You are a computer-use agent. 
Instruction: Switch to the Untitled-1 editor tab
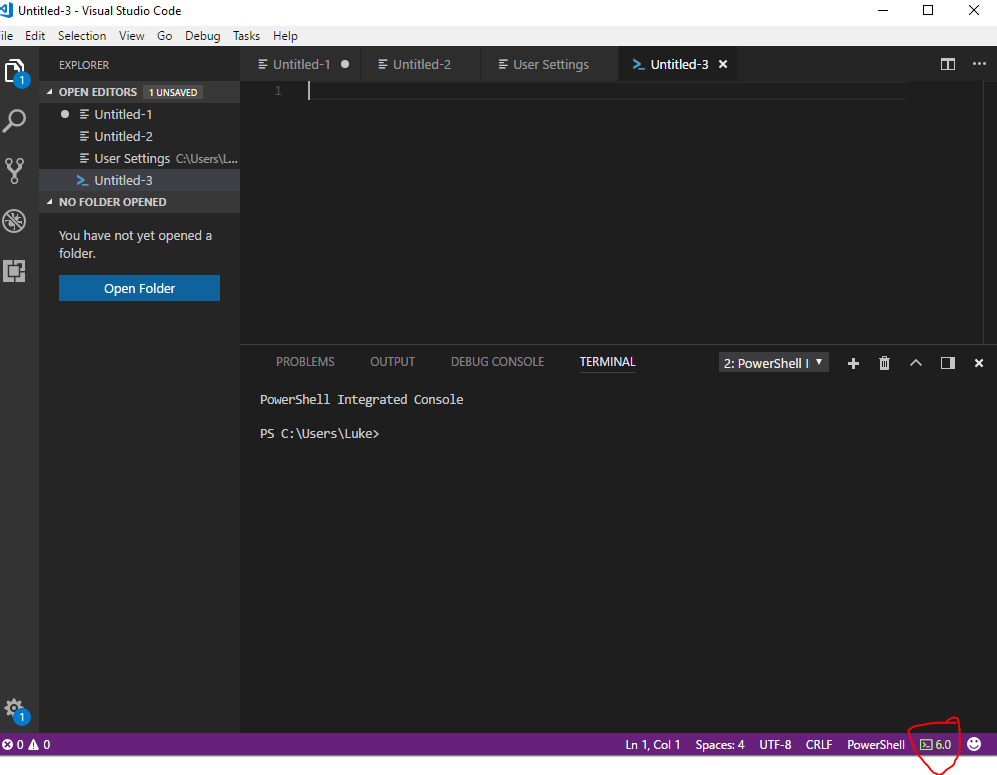point(300,64)
